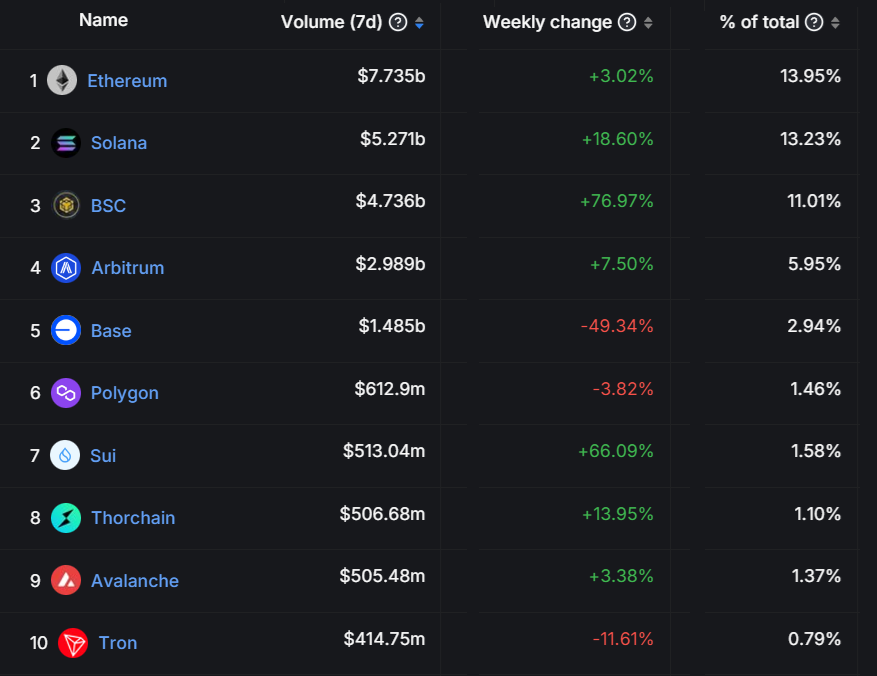The width and height of the screenshot is (877, 676).
Task: Click the Polygon logo icon
Action: pos(66,393)
